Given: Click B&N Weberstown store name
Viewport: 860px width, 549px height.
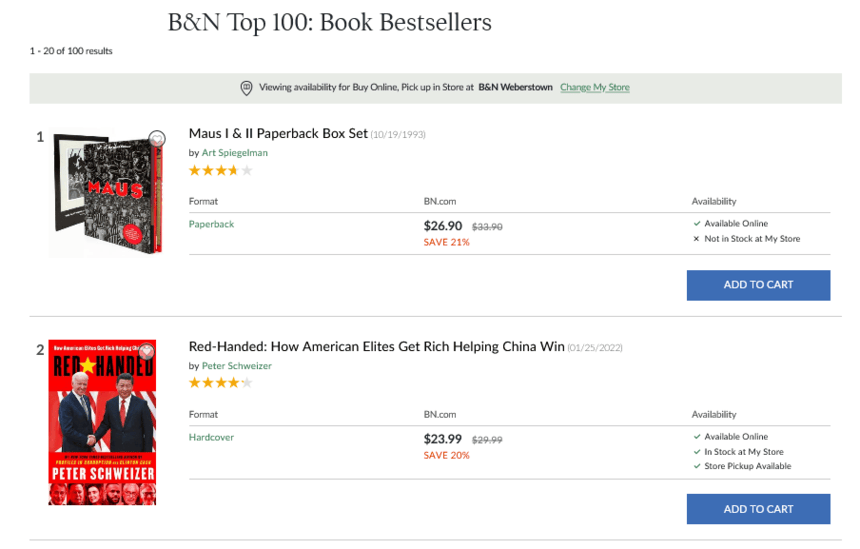Looking at the screenshot, I should coord(515,88).
